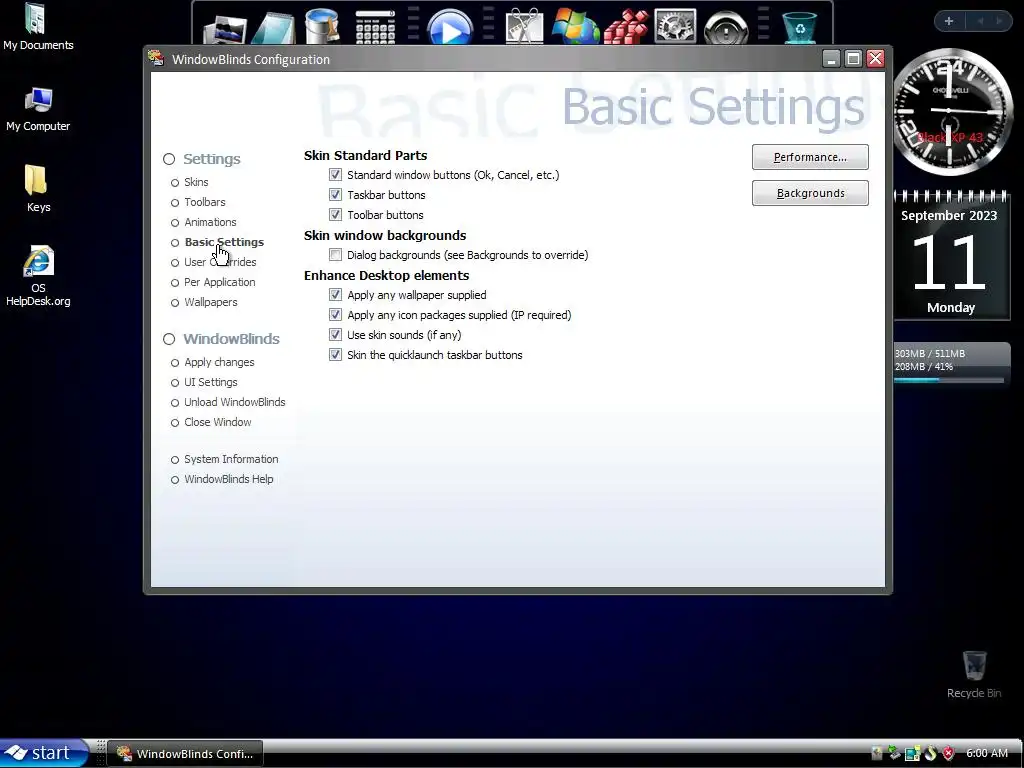Click Close Window in the sidebar
Image resolution: width=1024 pixels, height=768 pixels.
pos(217,422)
